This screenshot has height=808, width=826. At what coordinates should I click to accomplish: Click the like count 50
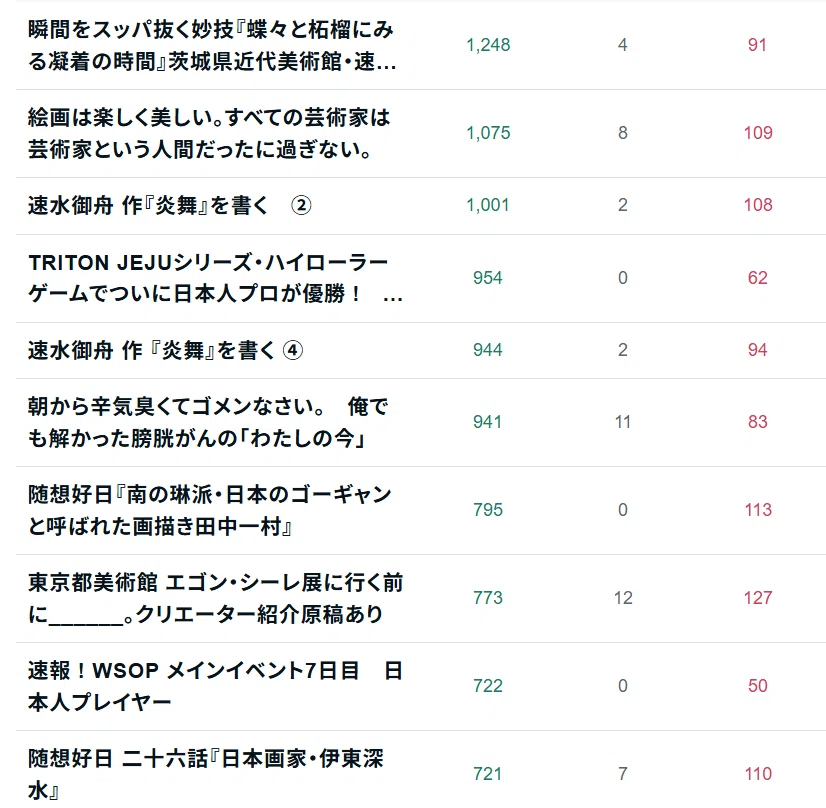point(758,686)
